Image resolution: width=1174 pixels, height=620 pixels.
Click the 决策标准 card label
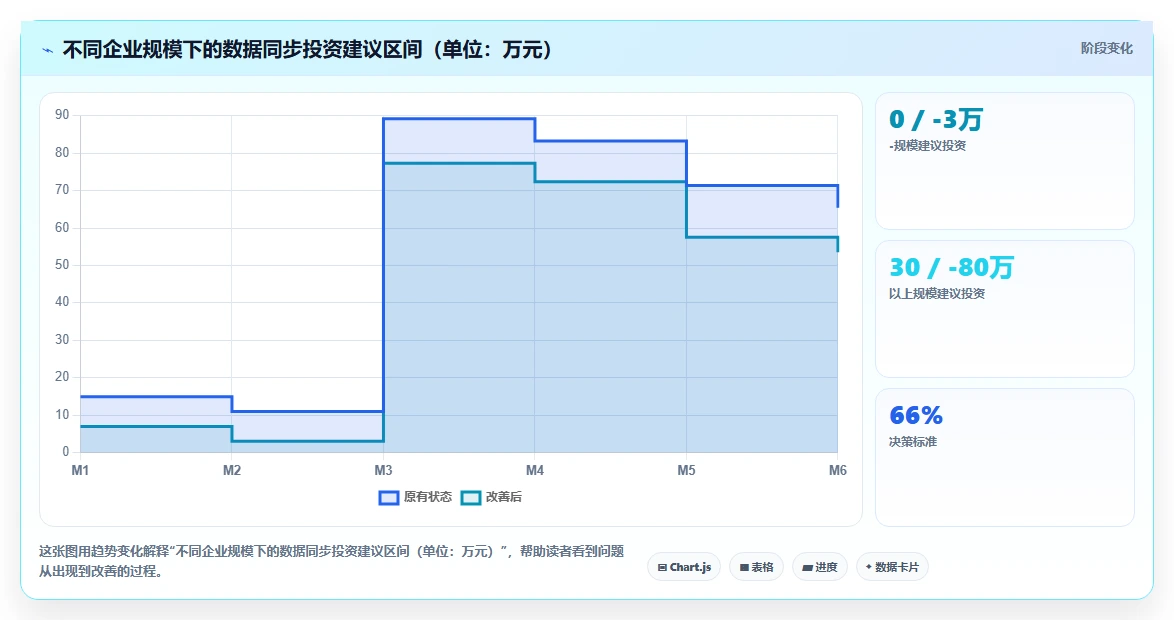[913, 442]
